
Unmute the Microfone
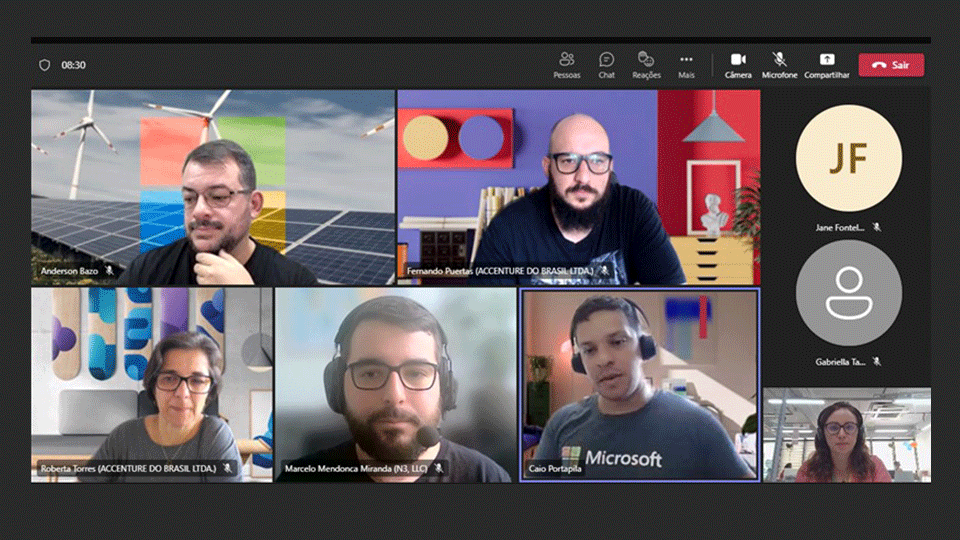pos(779,65)
